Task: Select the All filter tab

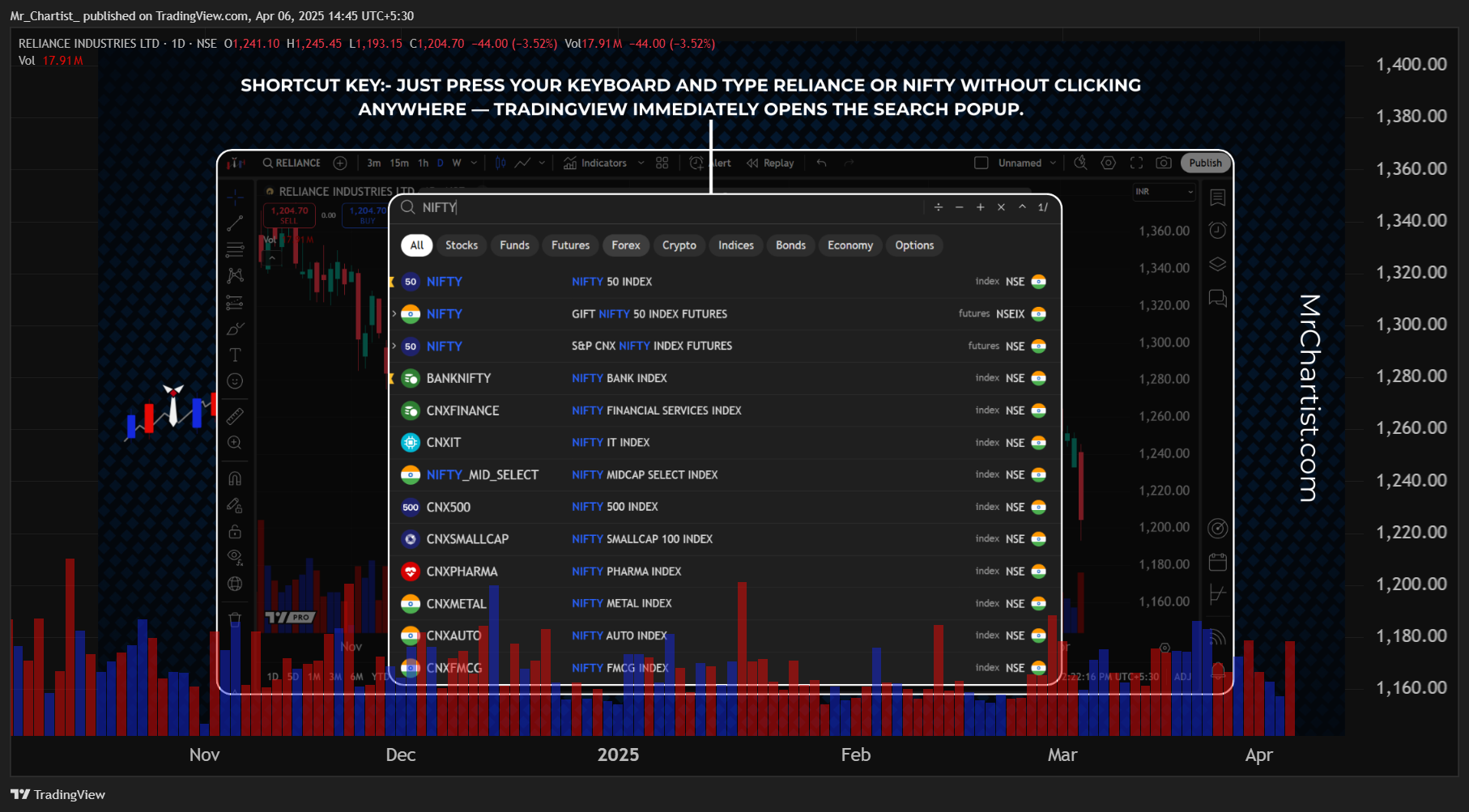Action: click(416, 245)
